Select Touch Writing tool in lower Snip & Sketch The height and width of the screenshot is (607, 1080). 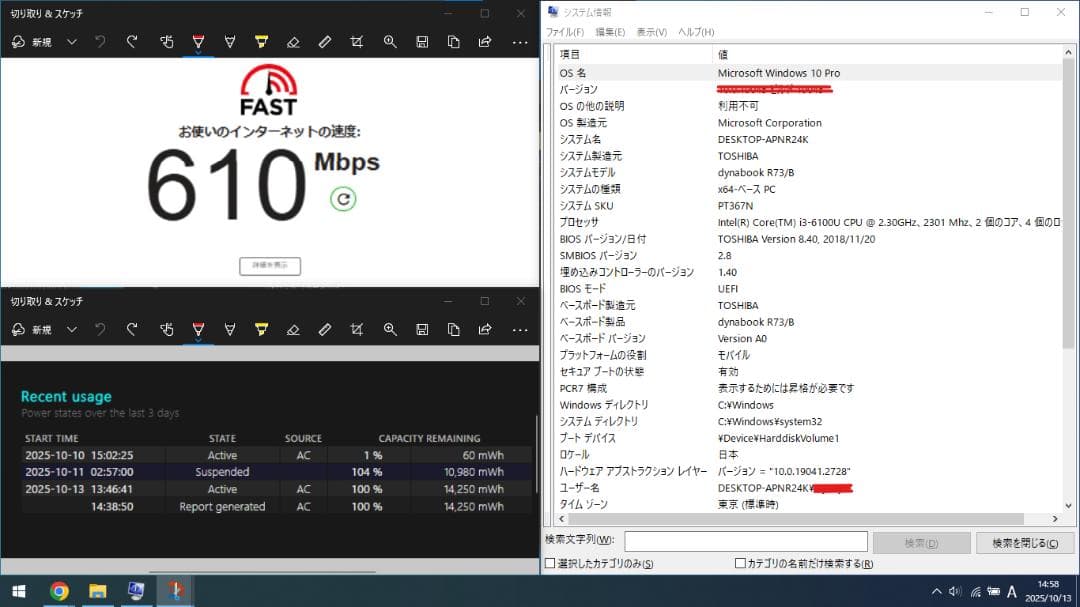click(x=167, y=330)
